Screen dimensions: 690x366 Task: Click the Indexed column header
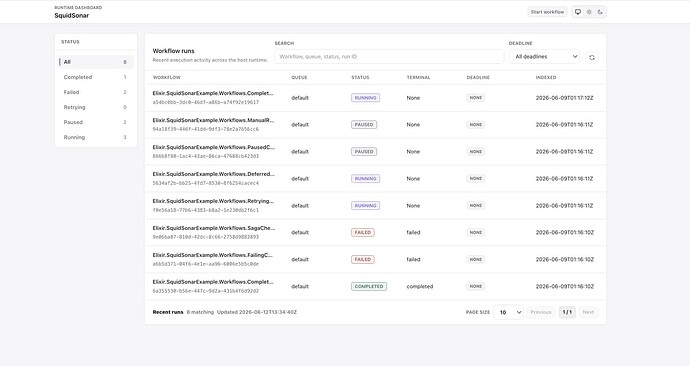(x=546, y=77)
